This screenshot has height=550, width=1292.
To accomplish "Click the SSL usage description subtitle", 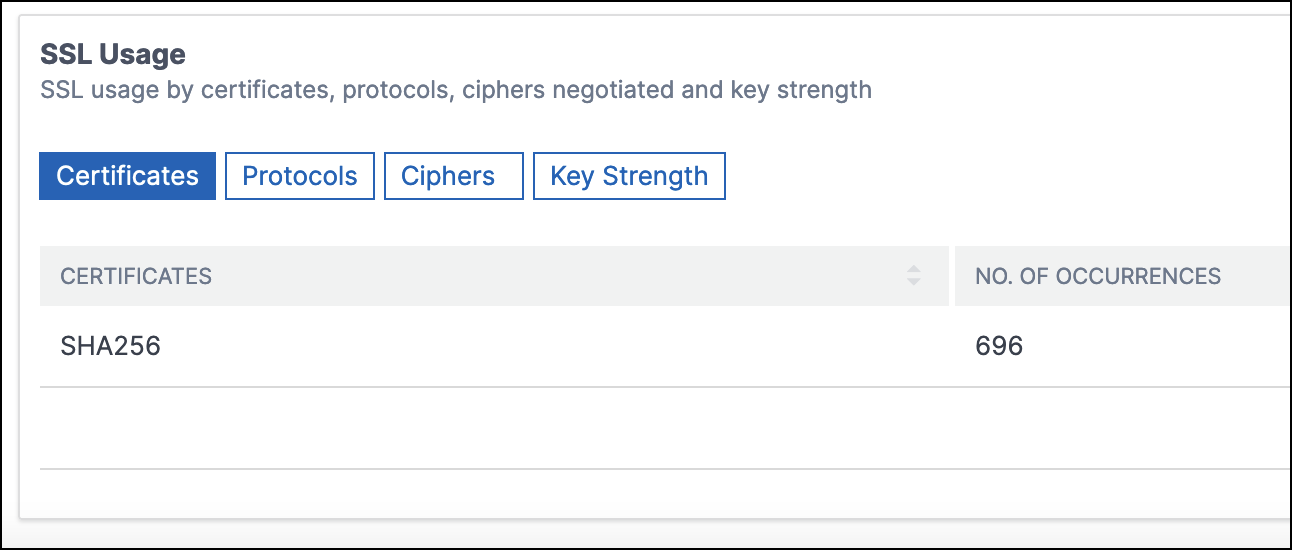I will [x=456, y=90].
